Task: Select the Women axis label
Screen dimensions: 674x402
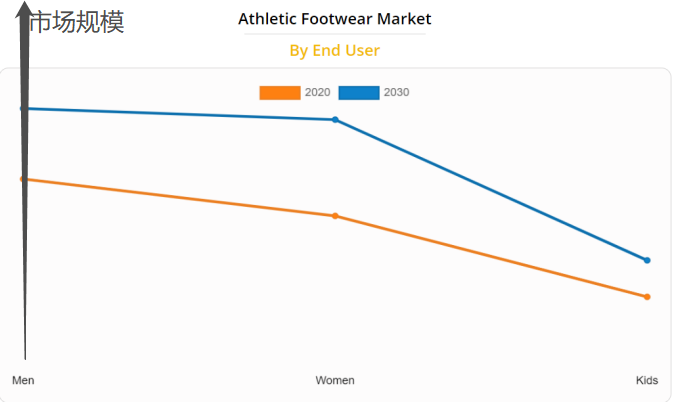Action: click(335, 381)
